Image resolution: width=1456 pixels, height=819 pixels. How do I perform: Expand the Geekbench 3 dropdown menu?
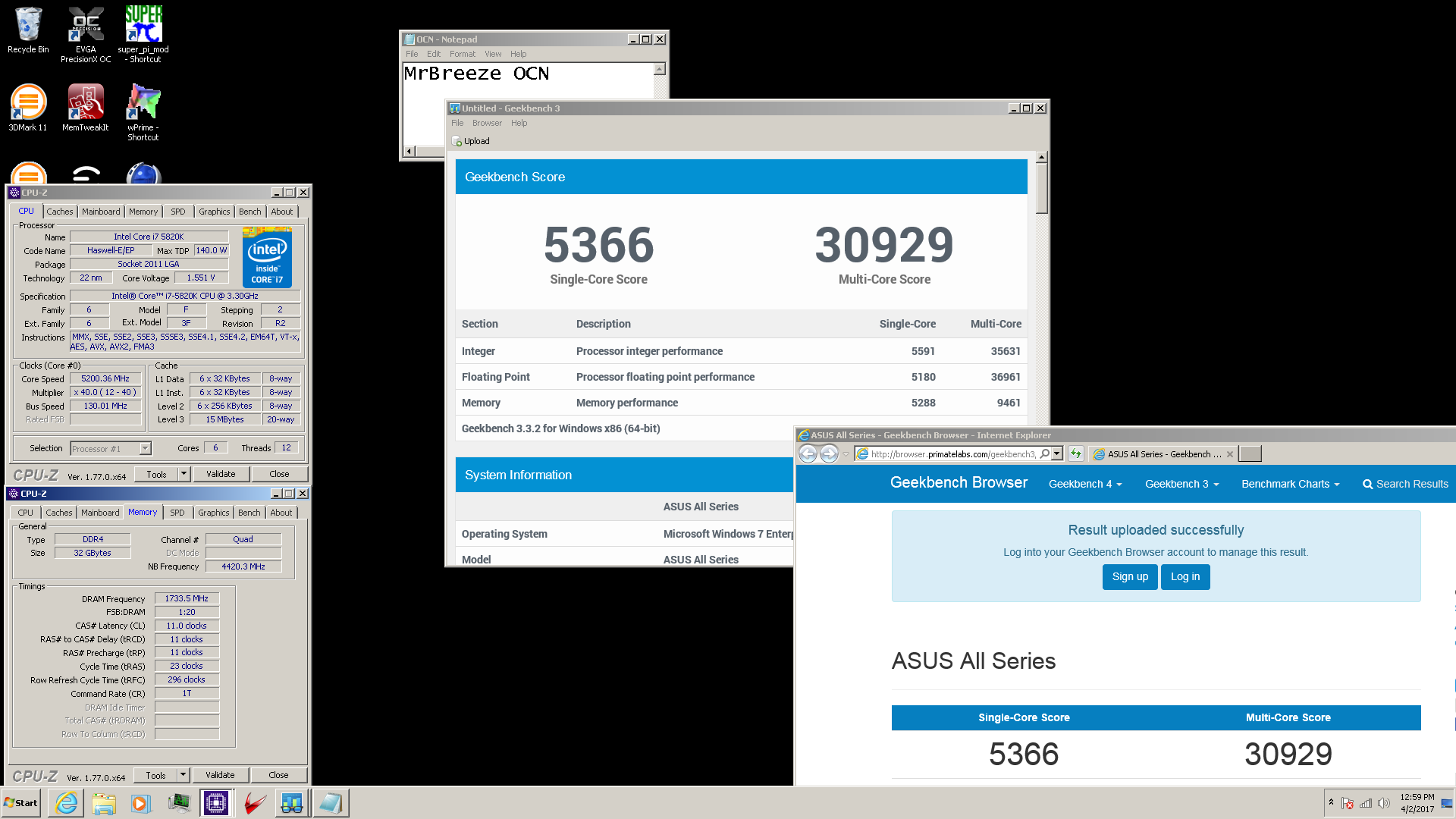tap(1181, 484)
